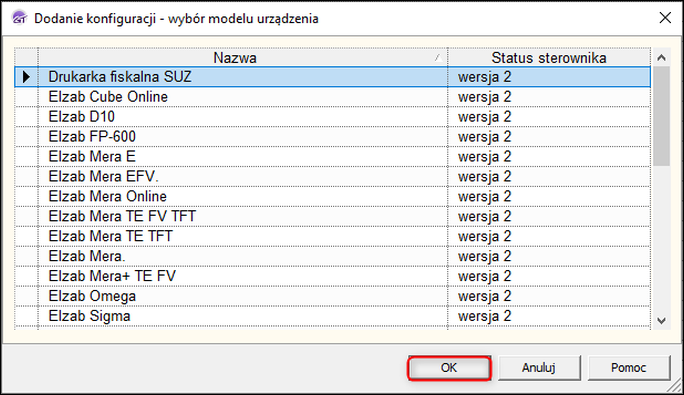This screenshot has width=684, height=395.
Task: Select the Elzab Mera Online row
Action: point(332,196)
